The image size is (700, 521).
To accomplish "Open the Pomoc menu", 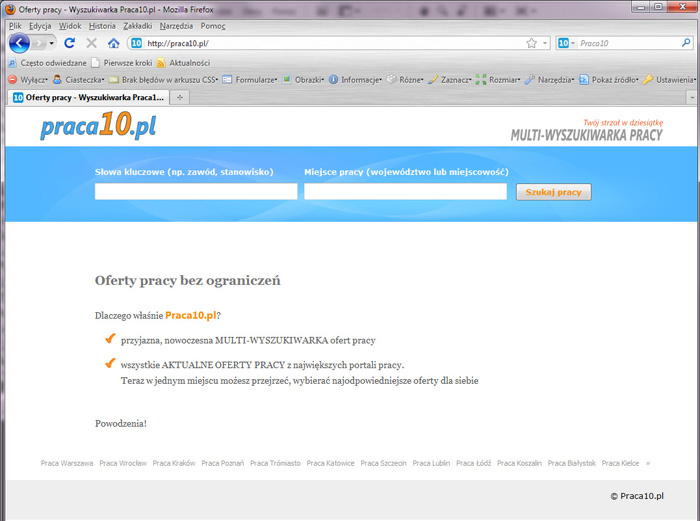I will click(213, 26).
